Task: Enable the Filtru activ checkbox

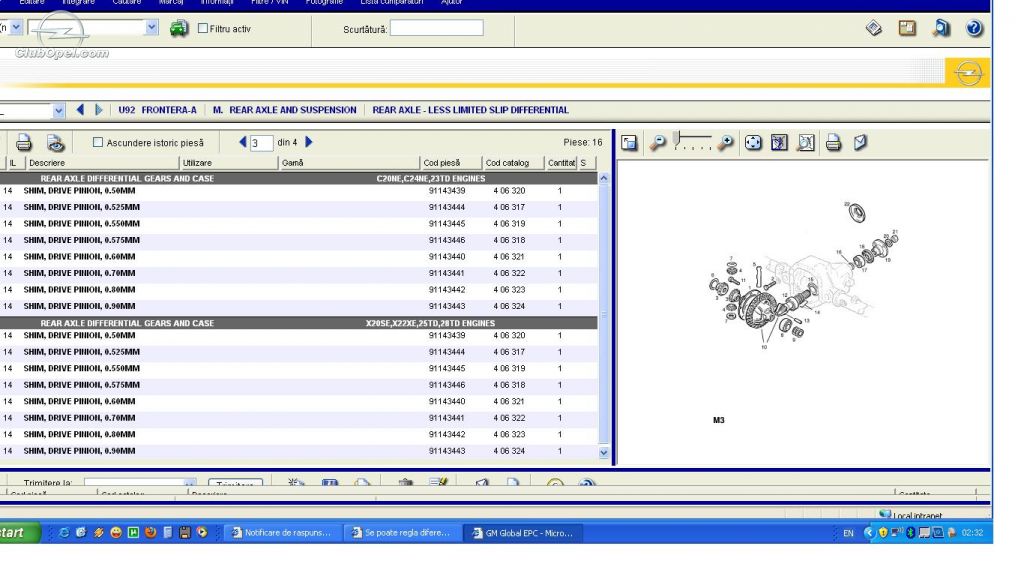Action: [203, 28]
